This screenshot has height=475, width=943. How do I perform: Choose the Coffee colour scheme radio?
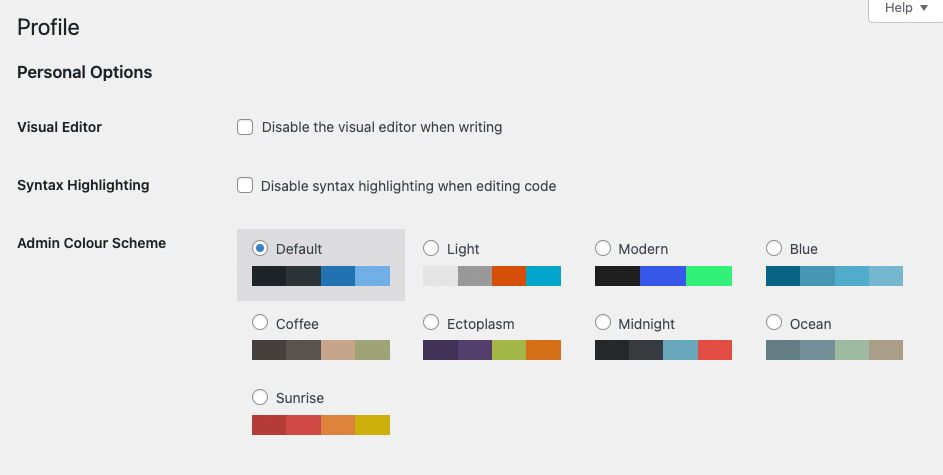coord(260,323)
